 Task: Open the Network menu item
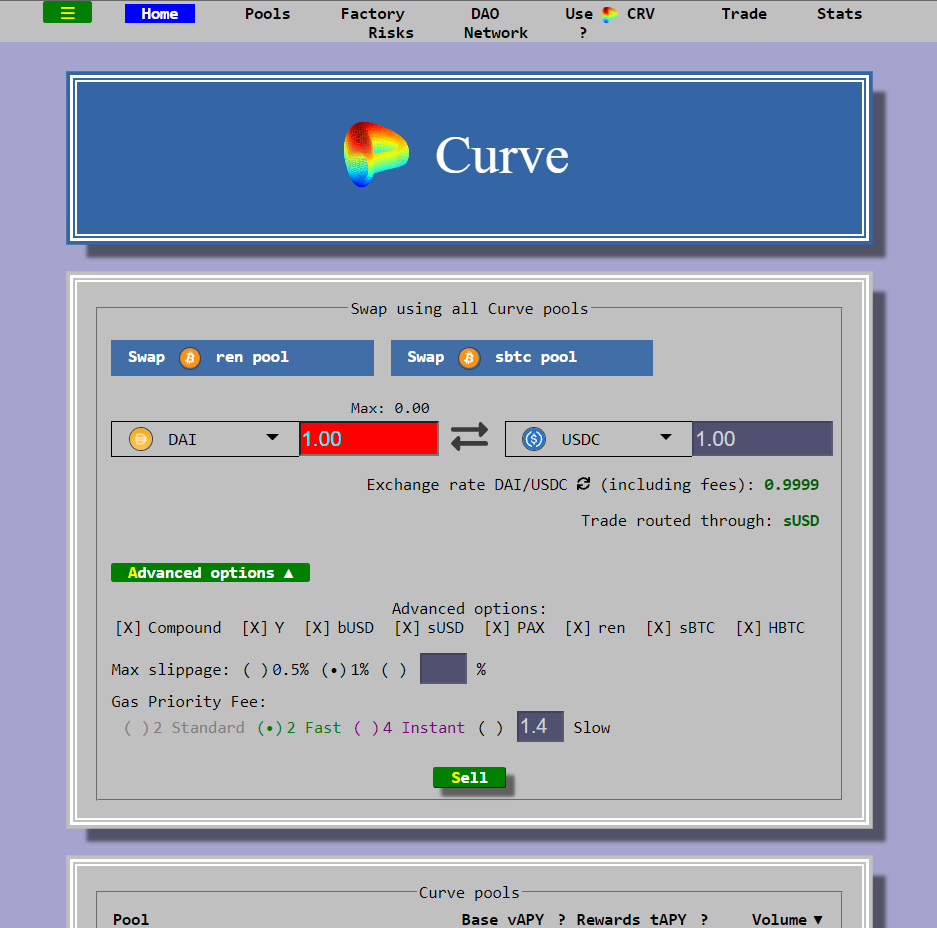click(x=495, y=33)
